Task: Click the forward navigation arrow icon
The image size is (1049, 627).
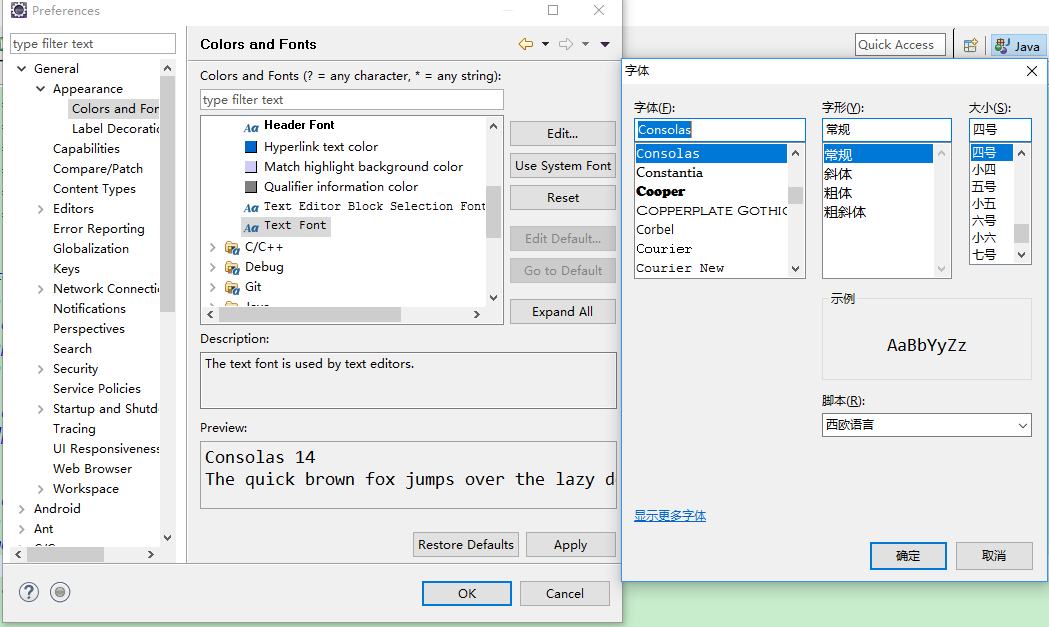Action: tap(566, 44)
